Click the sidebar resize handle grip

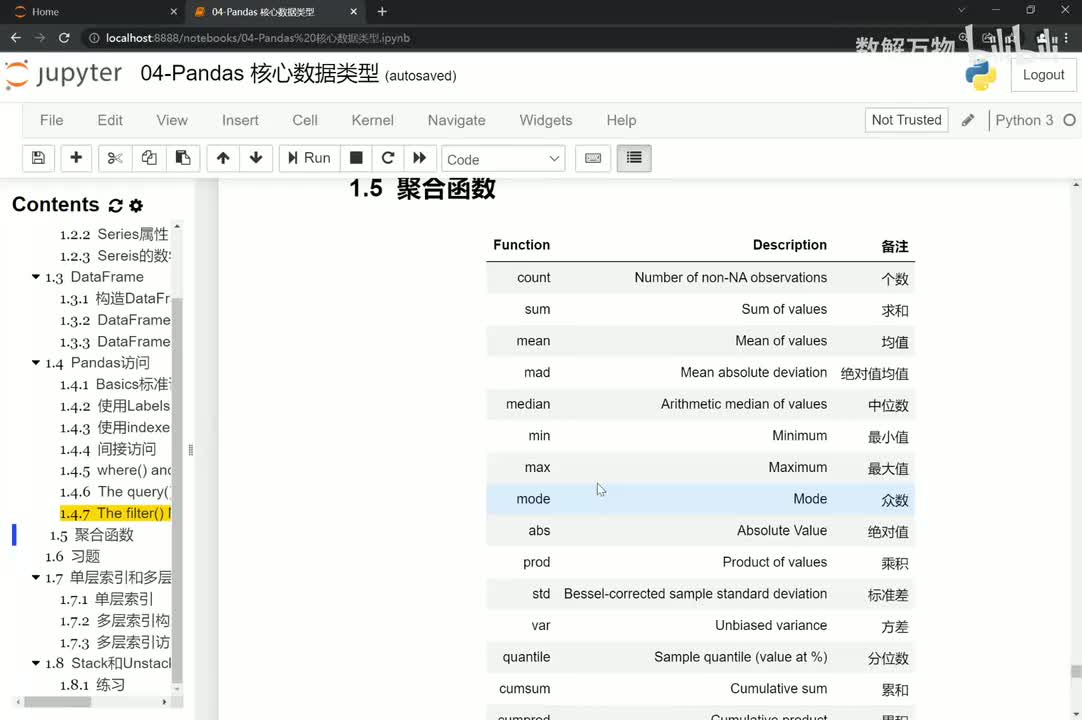pyautogui.click(x=190, y=450)
